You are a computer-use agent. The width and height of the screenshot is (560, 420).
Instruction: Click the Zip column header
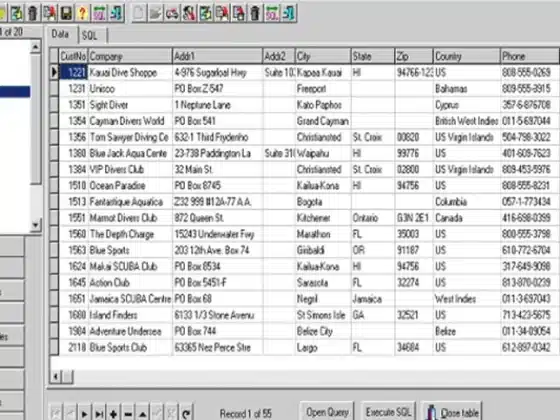pos(414,56)
